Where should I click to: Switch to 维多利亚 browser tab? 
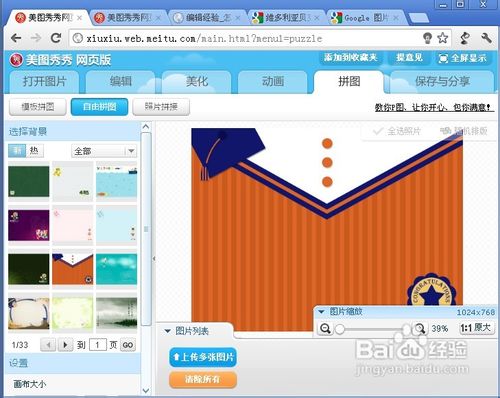coord(286,18)
